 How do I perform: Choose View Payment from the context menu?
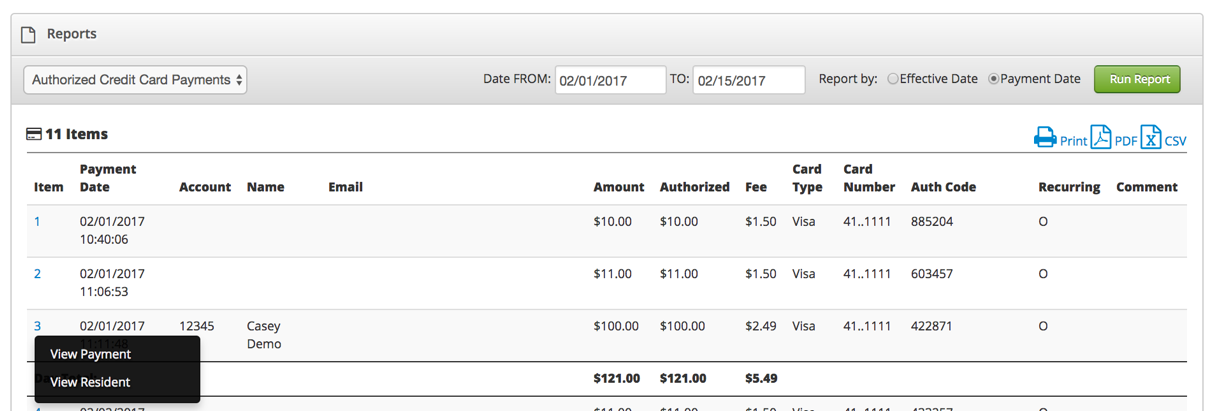click(91, 354)
